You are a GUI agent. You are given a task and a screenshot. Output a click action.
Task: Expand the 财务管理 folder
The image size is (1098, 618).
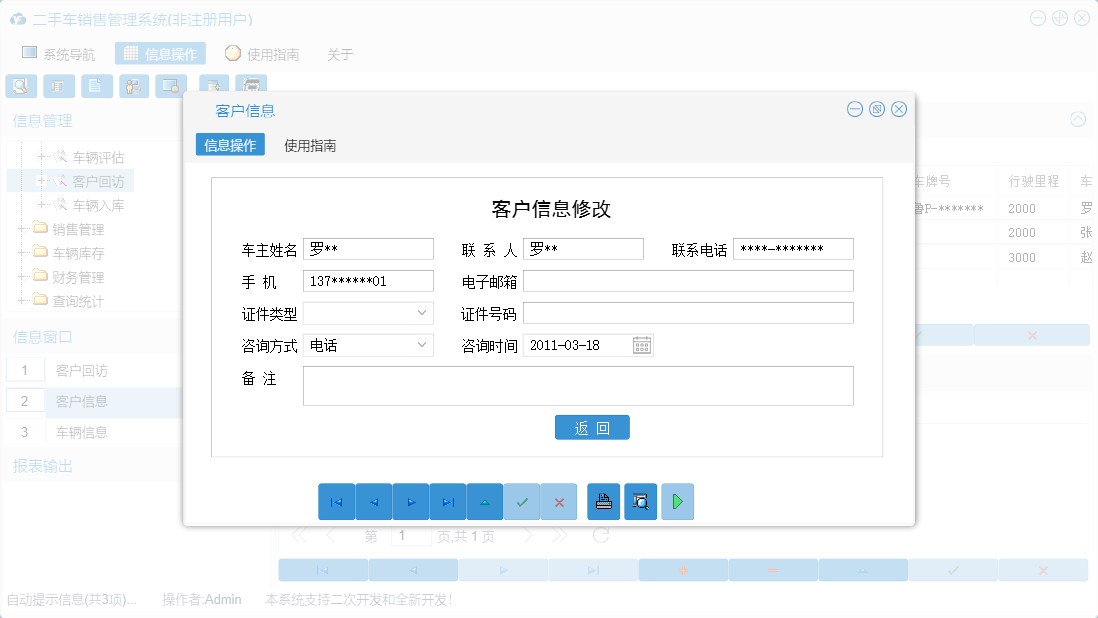(x=24, y=277)
